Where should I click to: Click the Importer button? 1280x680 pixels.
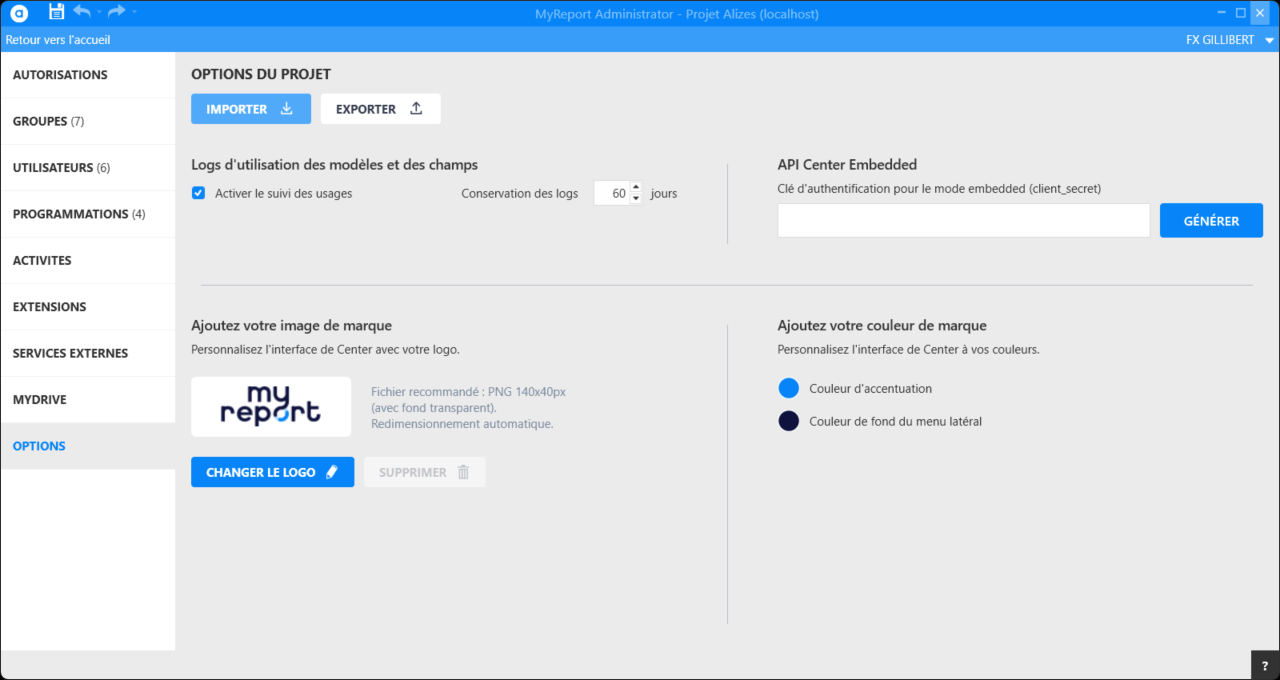250,109
